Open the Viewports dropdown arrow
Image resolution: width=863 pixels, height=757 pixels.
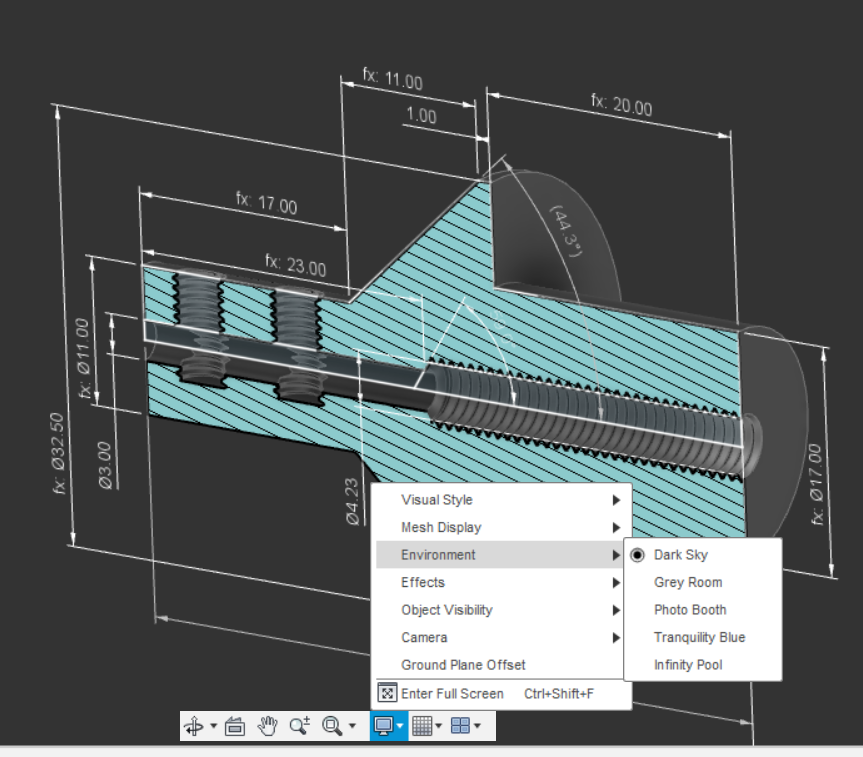477,726
